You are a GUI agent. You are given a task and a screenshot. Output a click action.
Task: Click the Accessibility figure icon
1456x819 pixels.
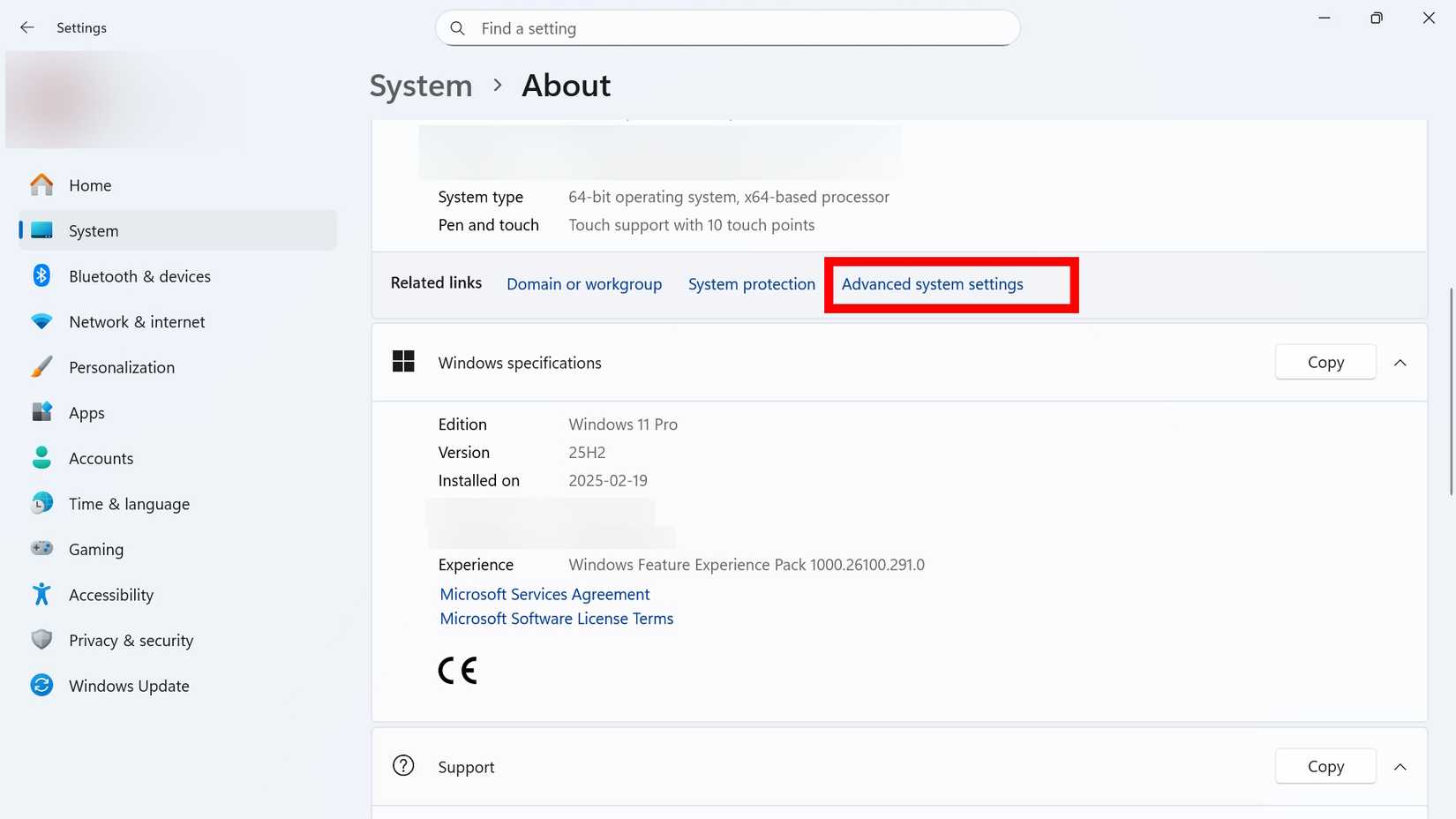click(x=41, y=594)
